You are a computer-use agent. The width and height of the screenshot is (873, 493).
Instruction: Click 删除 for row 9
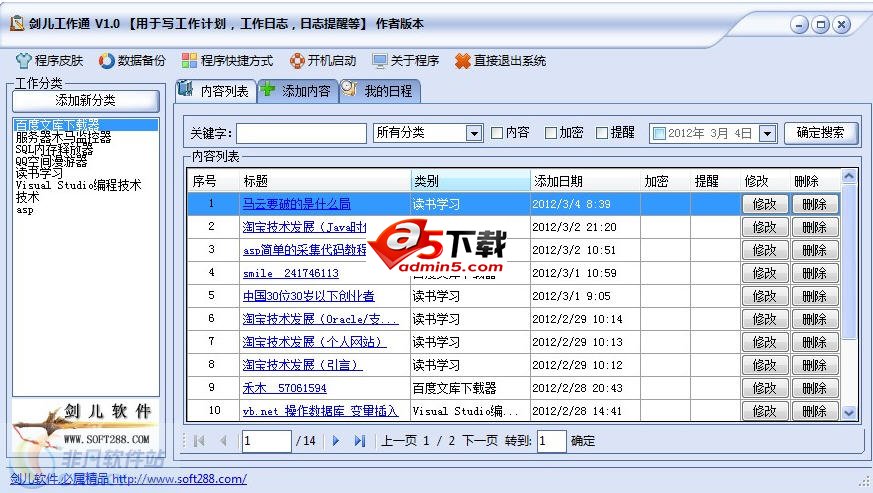815,388
